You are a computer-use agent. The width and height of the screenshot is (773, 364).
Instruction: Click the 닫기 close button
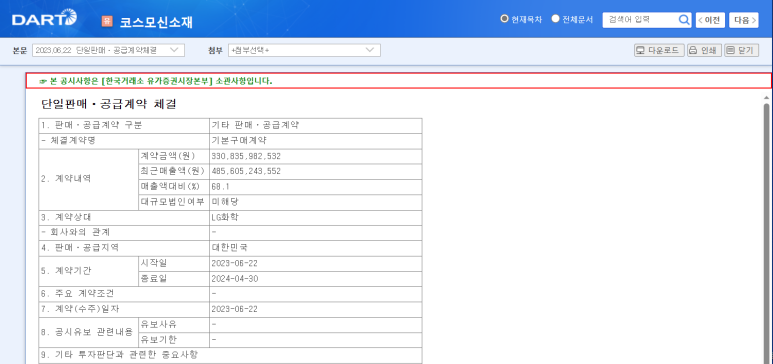[741, 50]
